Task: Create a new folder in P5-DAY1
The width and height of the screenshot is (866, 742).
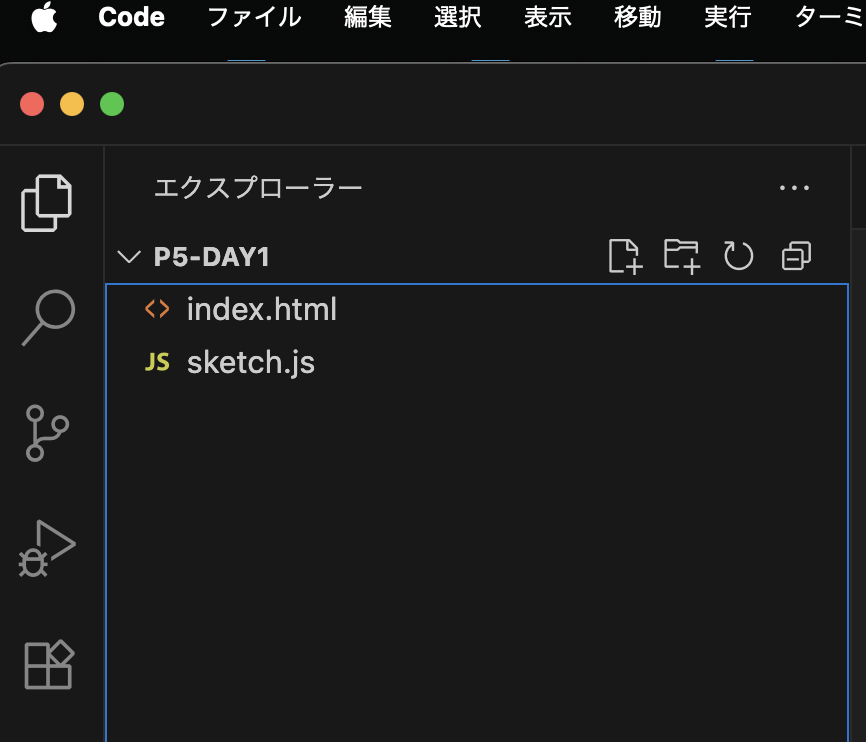Action: (682, 256)
